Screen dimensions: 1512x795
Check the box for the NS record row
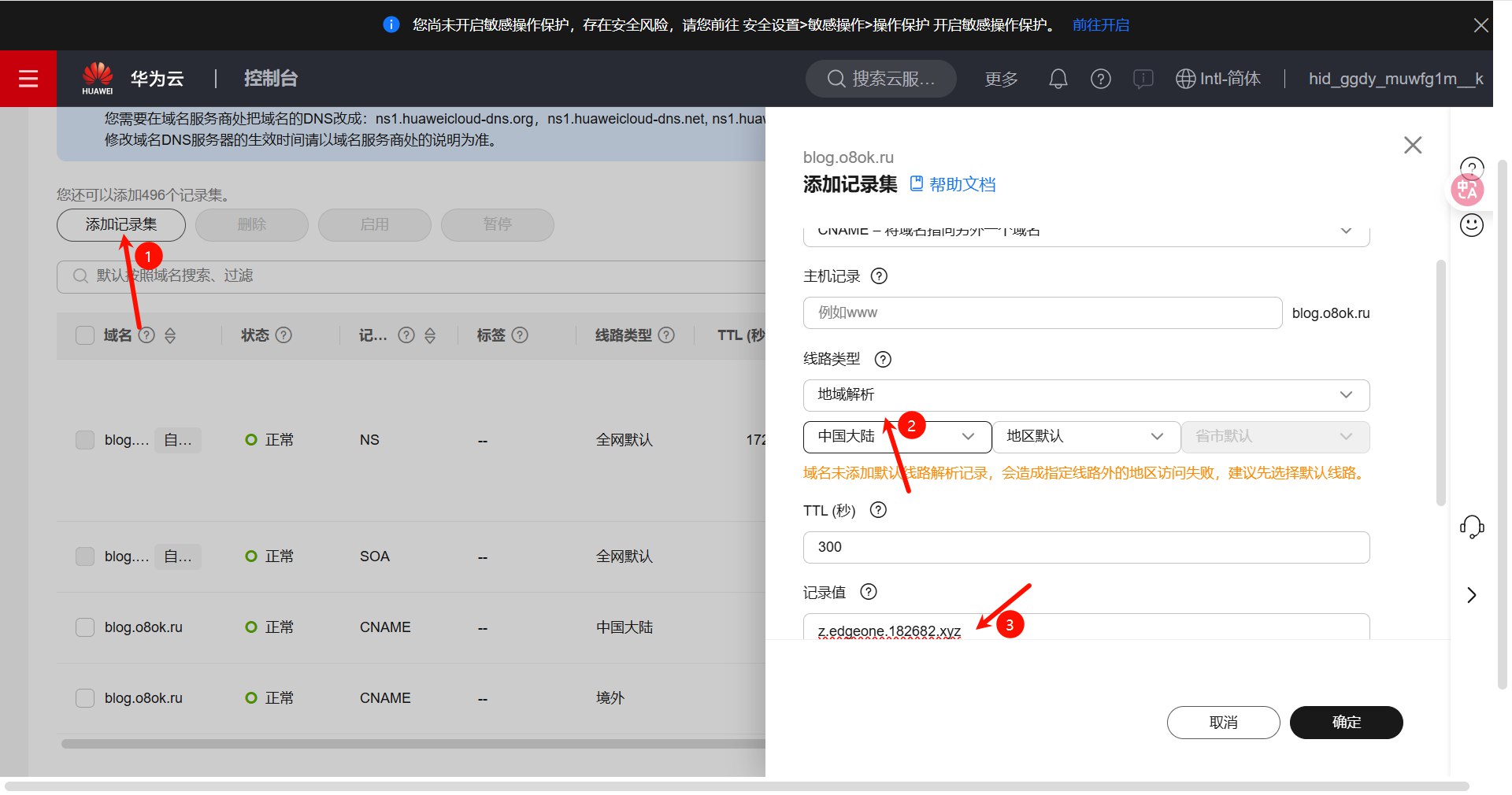click(x=85, y=440)
